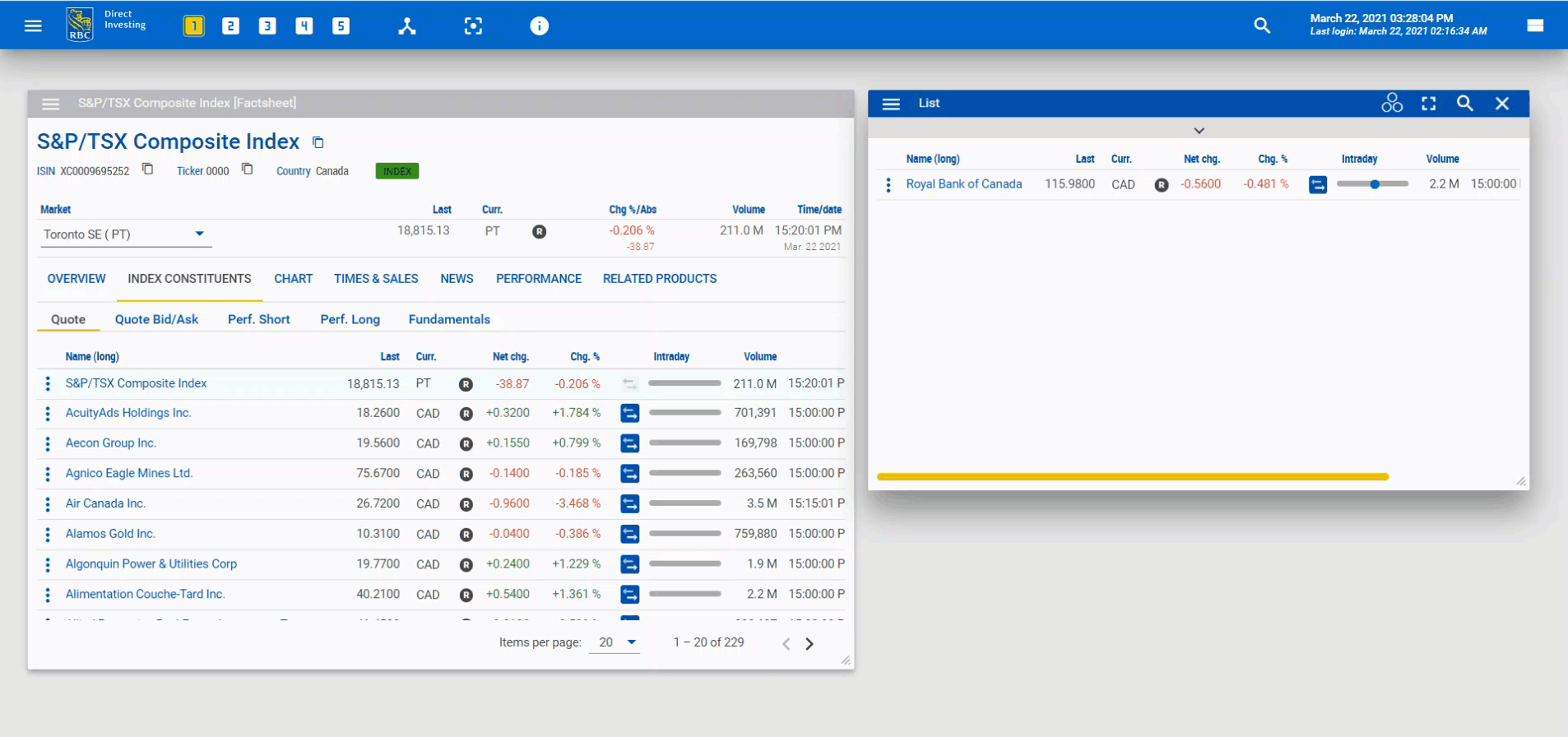Switch to workspace 3
Viewport: 1568px width, 737px height.
point(267,26)
